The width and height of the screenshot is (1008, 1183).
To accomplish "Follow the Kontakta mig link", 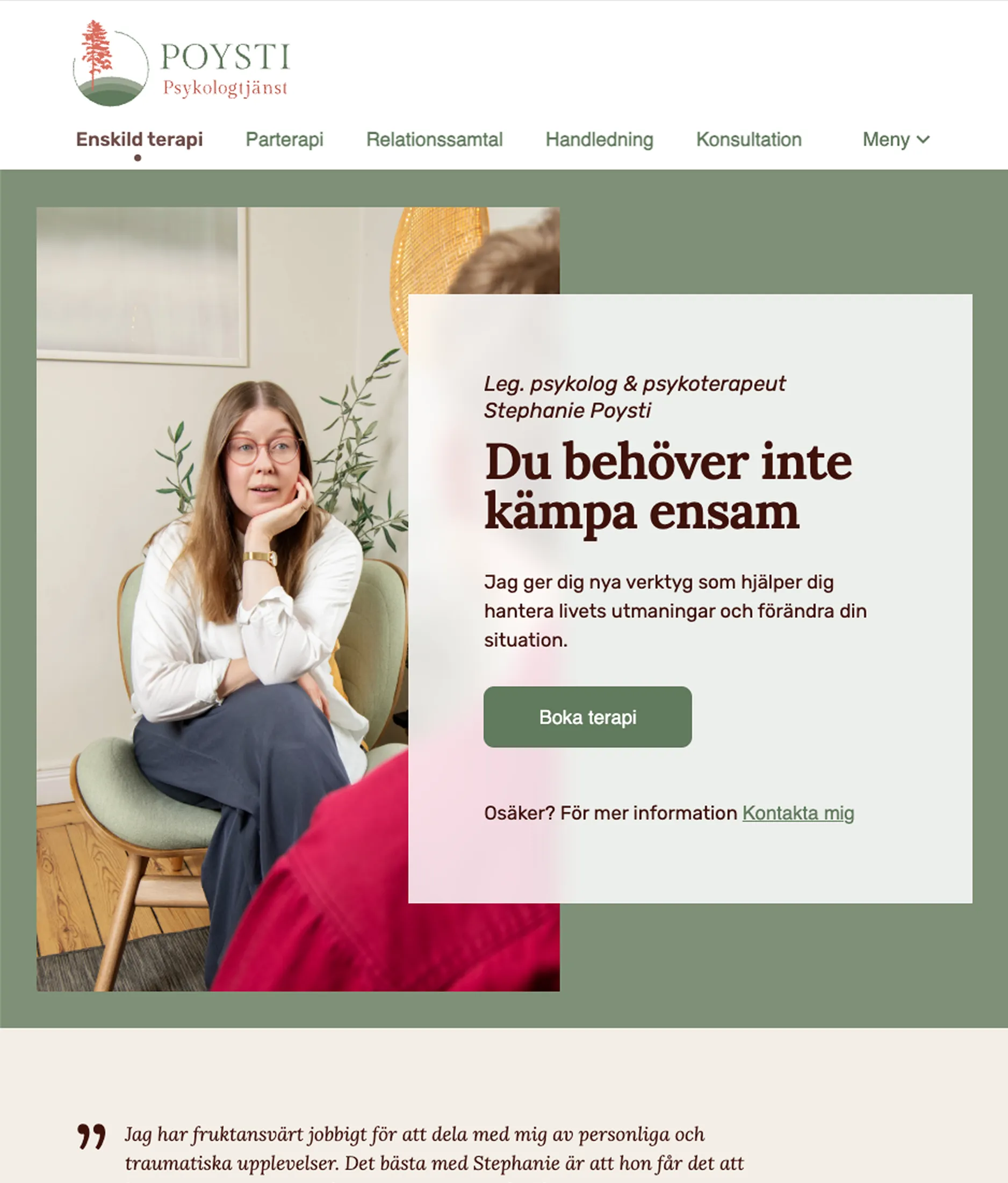I will pyautogui.click(x=798, y=813).
